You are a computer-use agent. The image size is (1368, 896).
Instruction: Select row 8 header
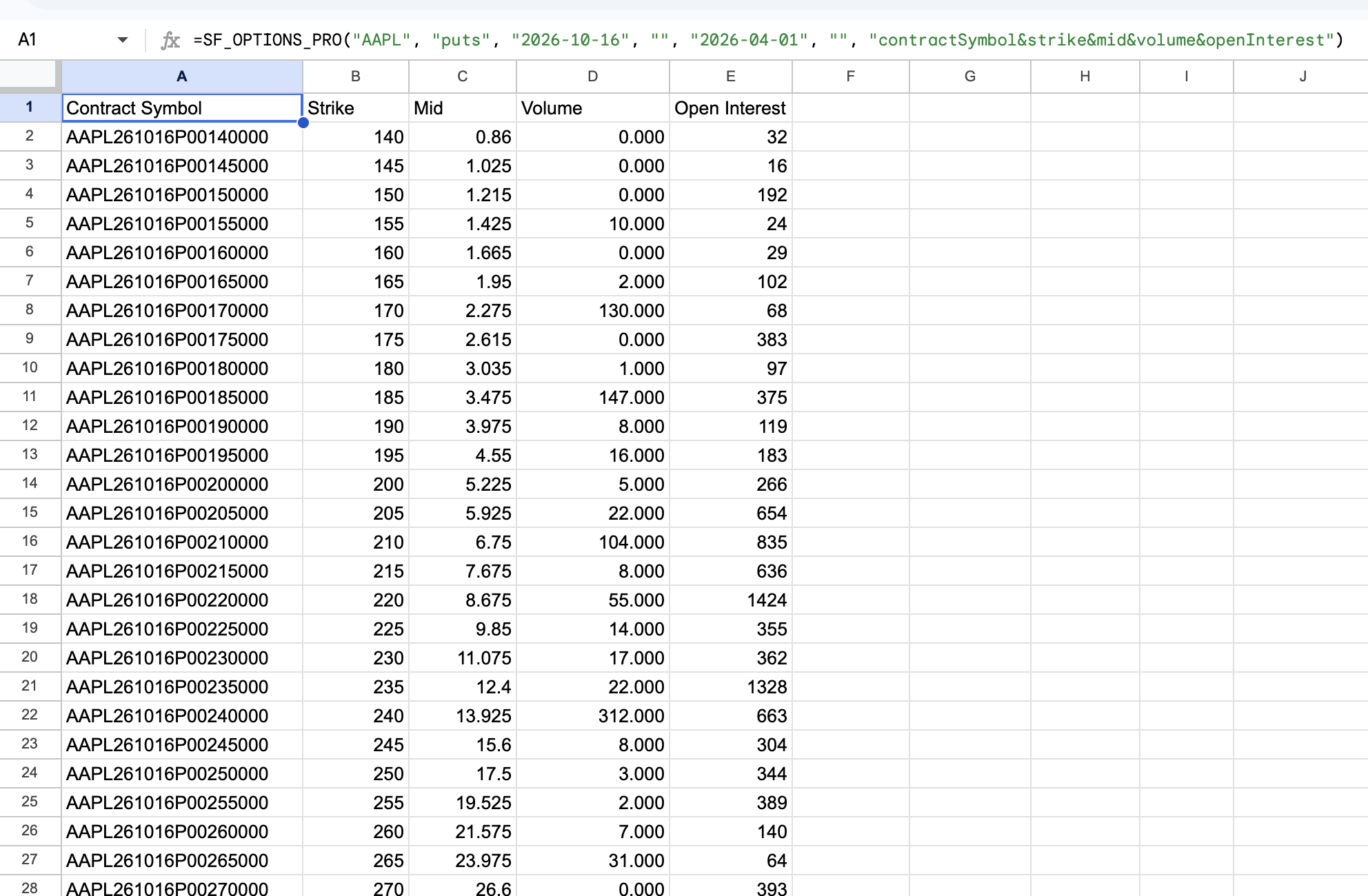point(30,310)
